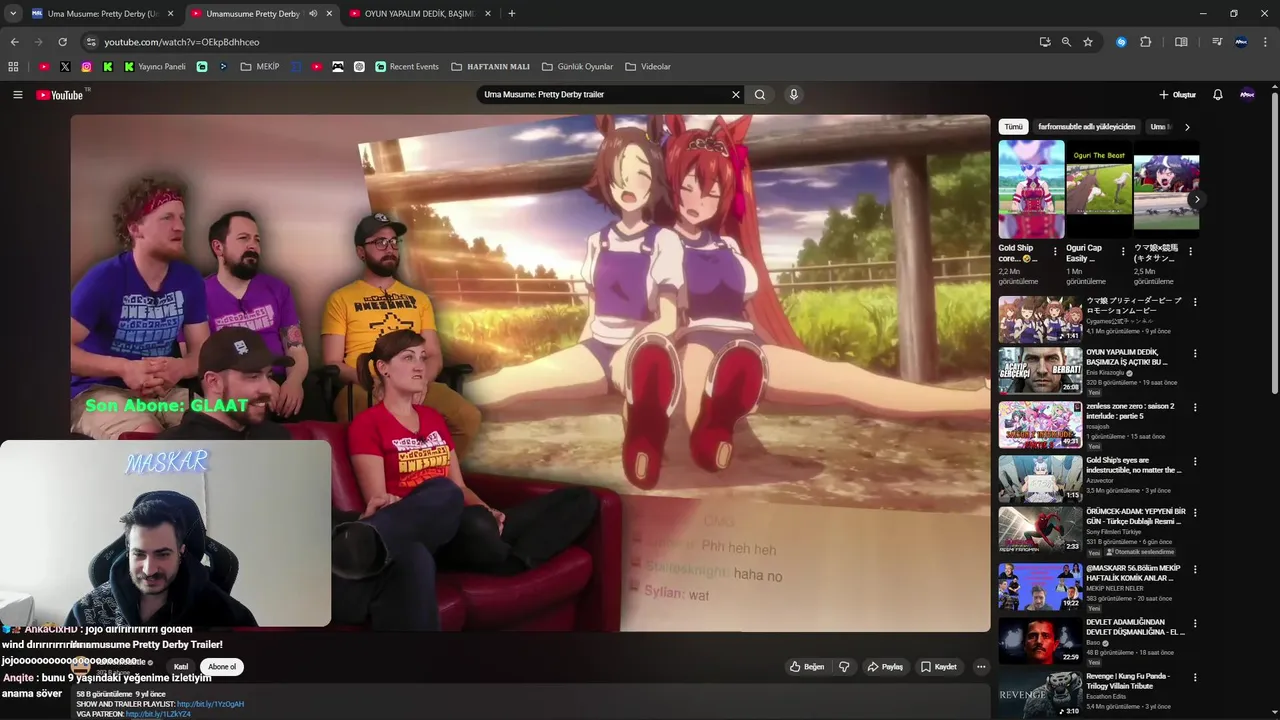Open the media control music icon
Image resolution: width=1280 pixels, height=720 pixels.
coord(1217,42)
